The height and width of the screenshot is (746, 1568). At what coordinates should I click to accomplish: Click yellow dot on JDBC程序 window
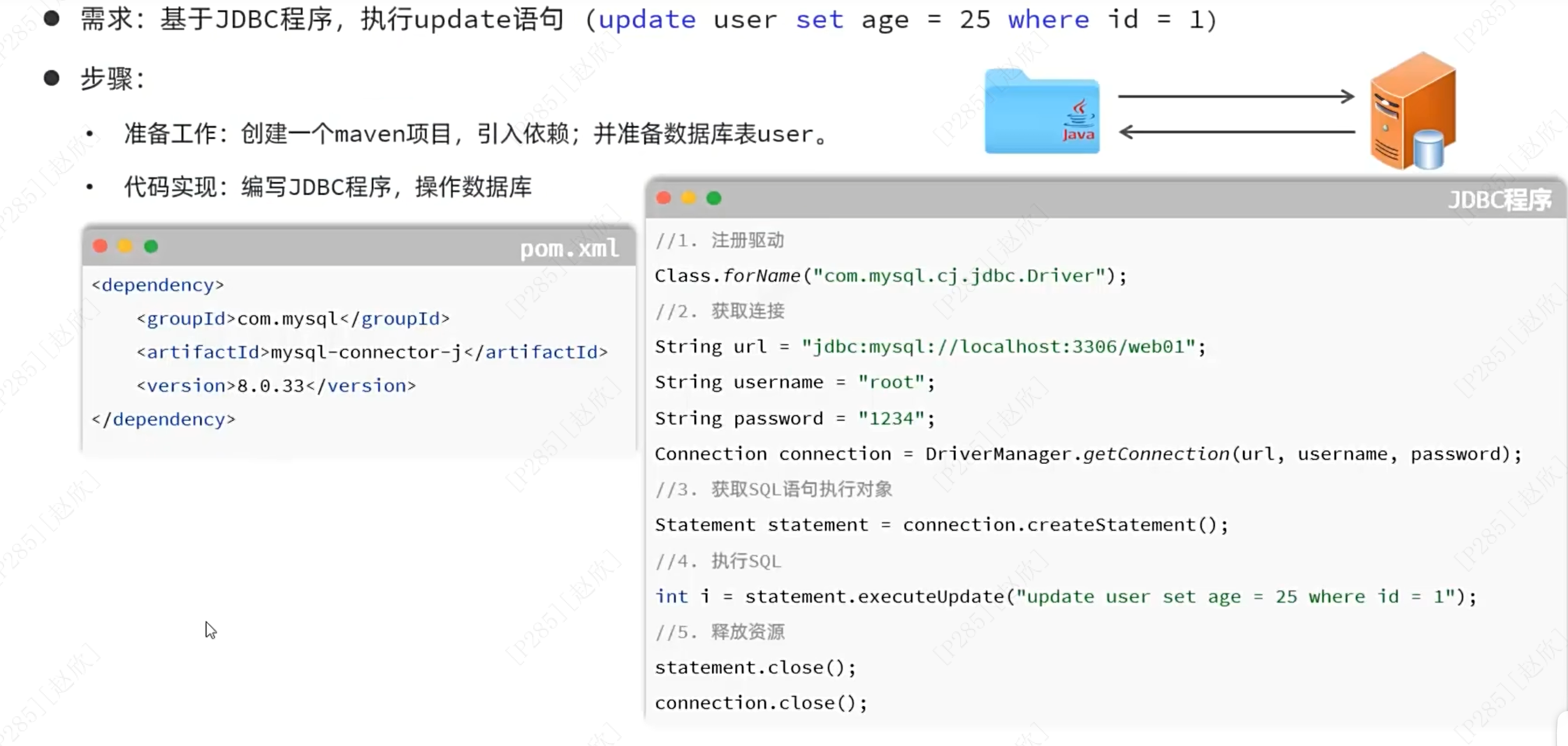[688, 198]
